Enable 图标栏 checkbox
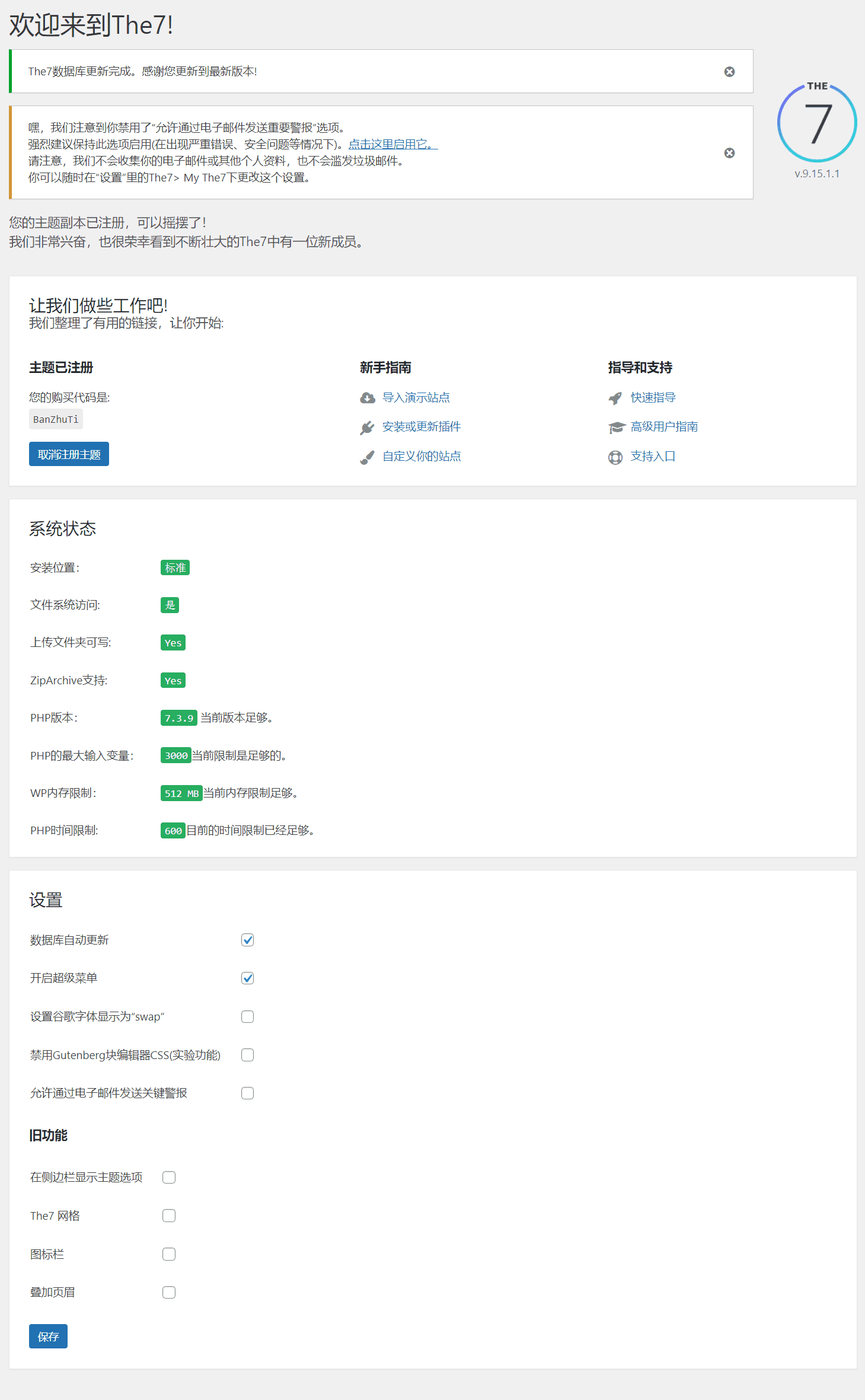865x1400 pixels. point(169,1254)
